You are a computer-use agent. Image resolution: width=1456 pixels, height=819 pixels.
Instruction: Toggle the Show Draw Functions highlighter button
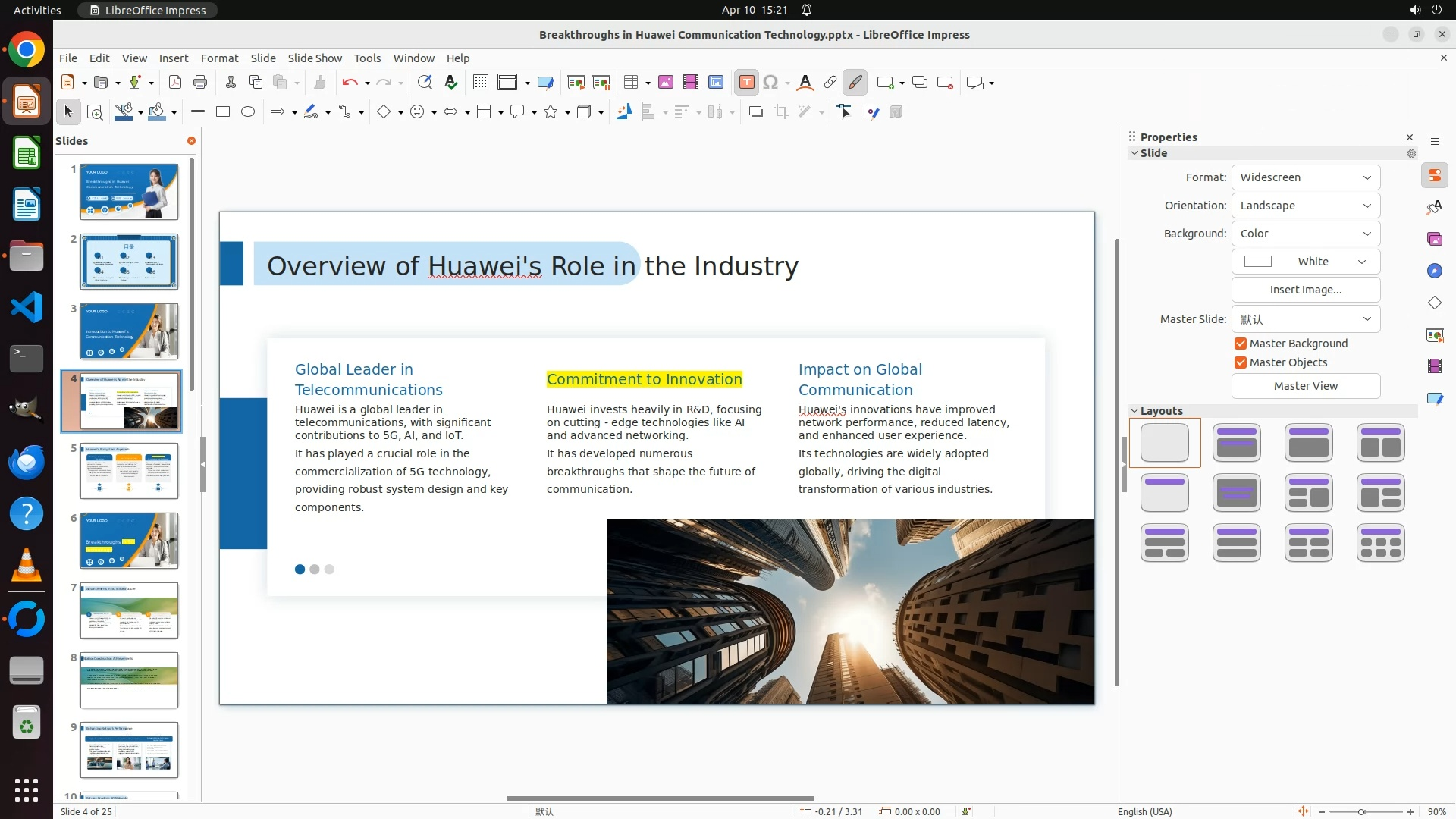(855, 83)
